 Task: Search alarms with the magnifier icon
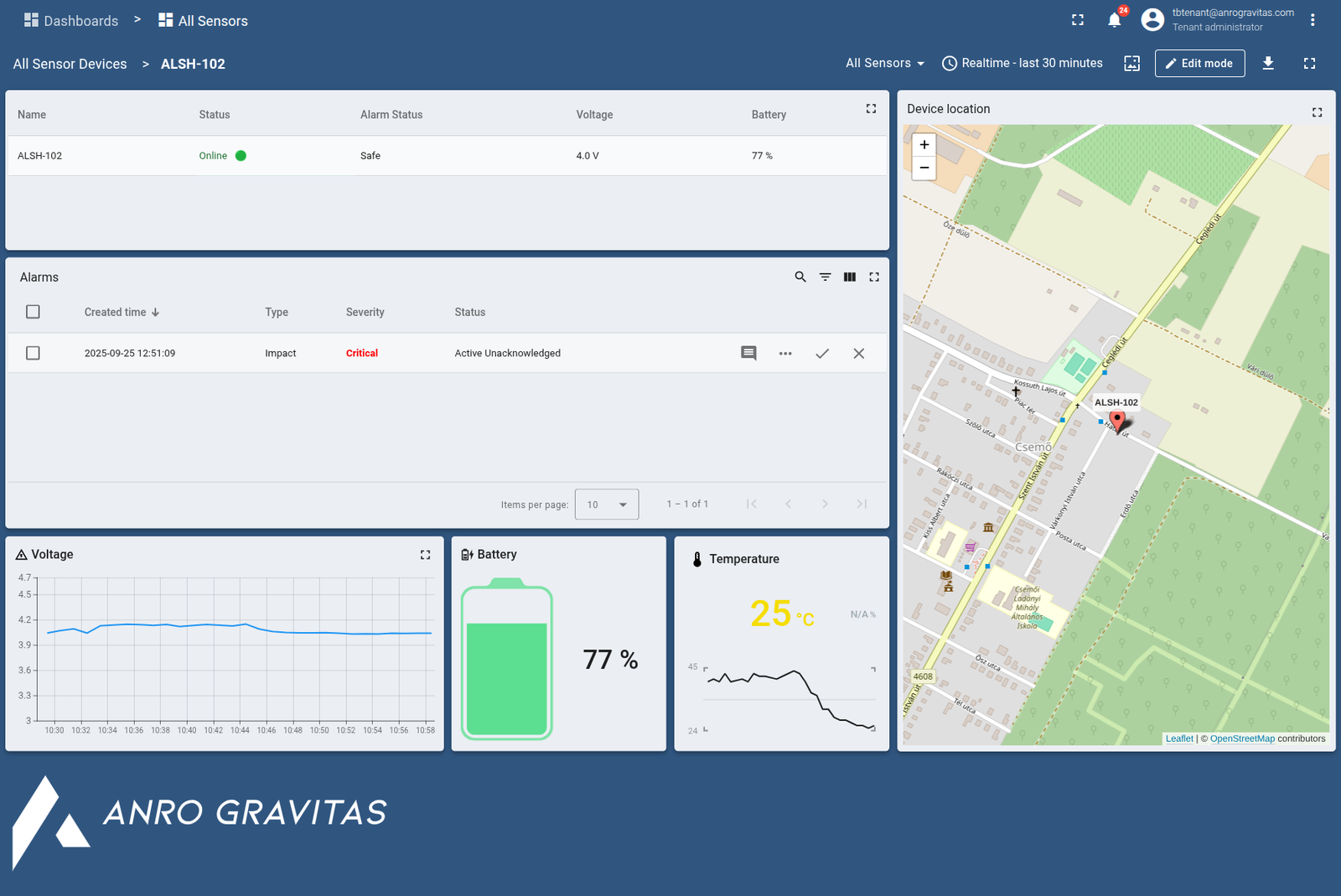(x=800, y=277)
